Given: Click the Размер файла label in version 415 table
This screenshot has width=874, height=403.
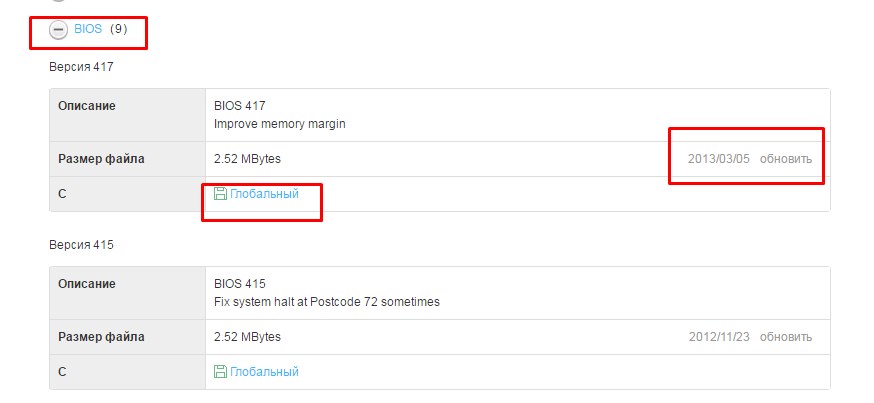Looking at the screenshot, I should 101,337.
